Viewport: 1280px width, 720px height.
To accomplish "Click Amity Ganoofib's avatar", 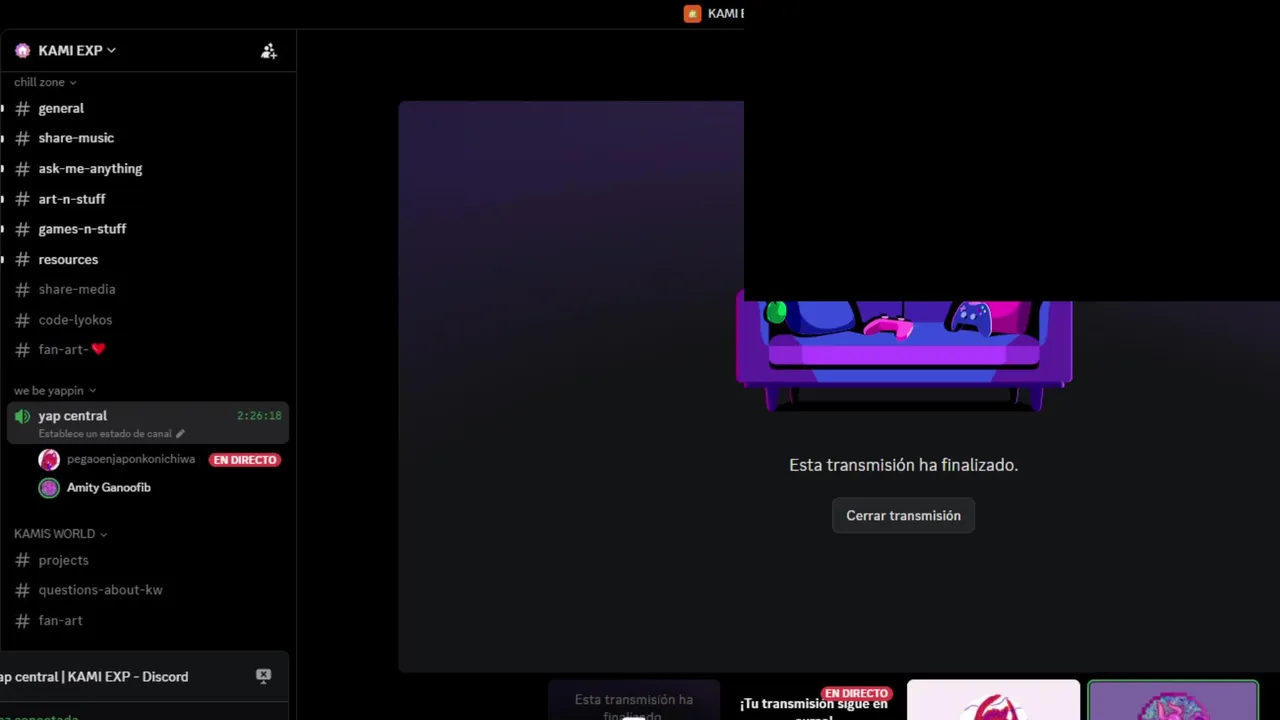I will pyautogui.click(x=49, y=488).
